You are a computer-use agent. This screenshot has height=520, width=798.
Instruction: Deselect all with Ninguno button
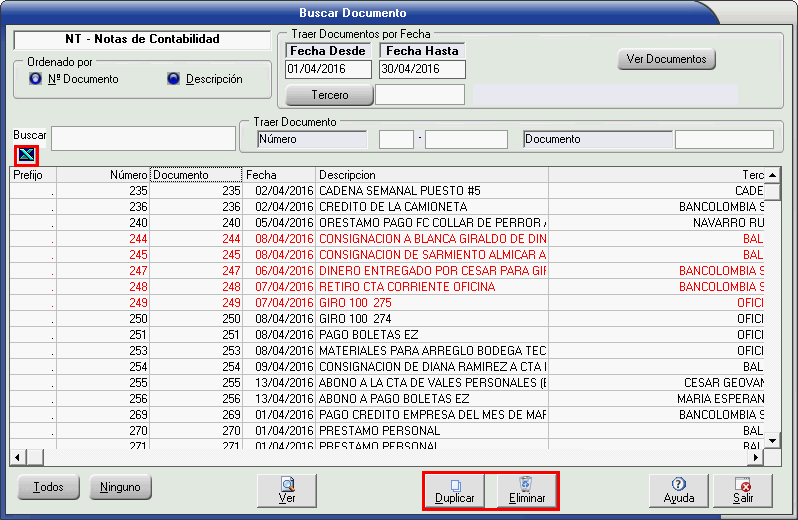tap(120, 488)
